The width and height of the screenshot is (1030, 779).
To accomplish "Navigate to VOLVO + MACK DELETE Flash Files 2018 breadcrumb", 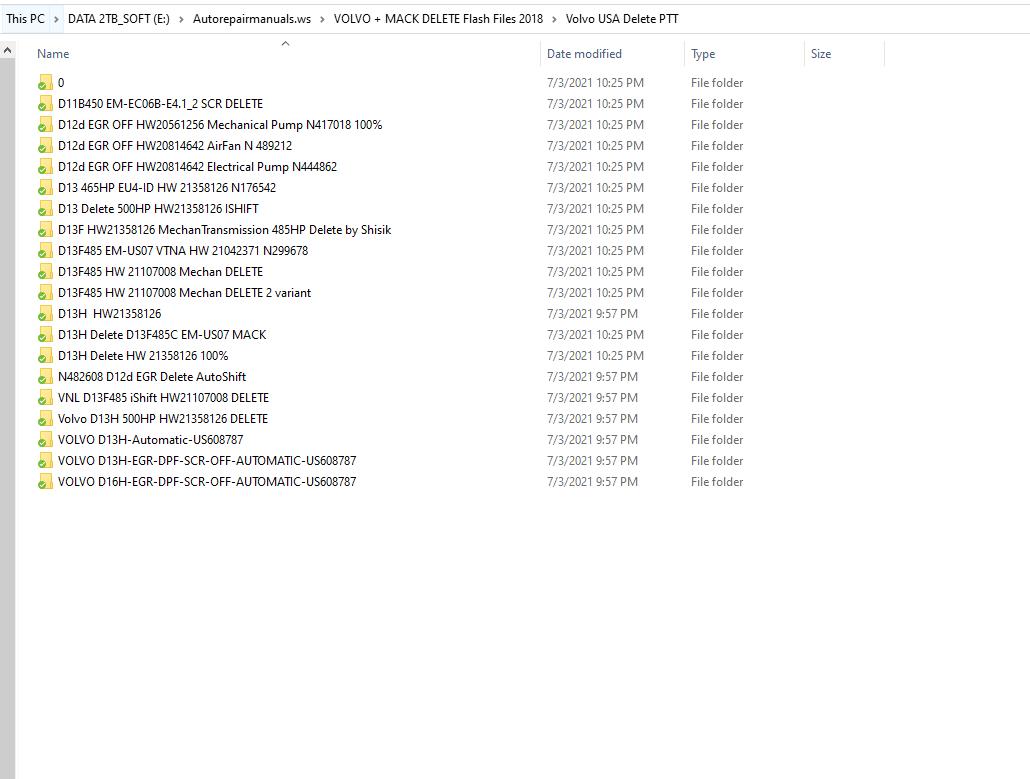I will click(438, 19).
